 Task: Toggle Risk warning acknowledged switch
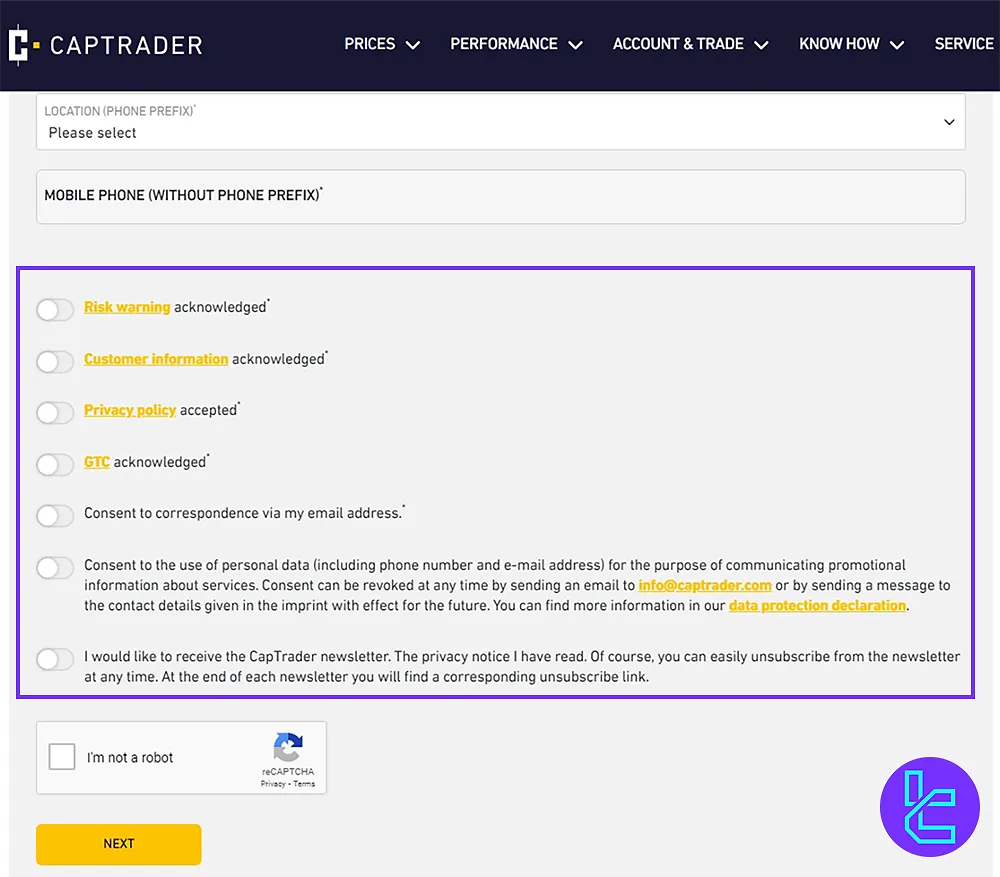pos(55,310)
